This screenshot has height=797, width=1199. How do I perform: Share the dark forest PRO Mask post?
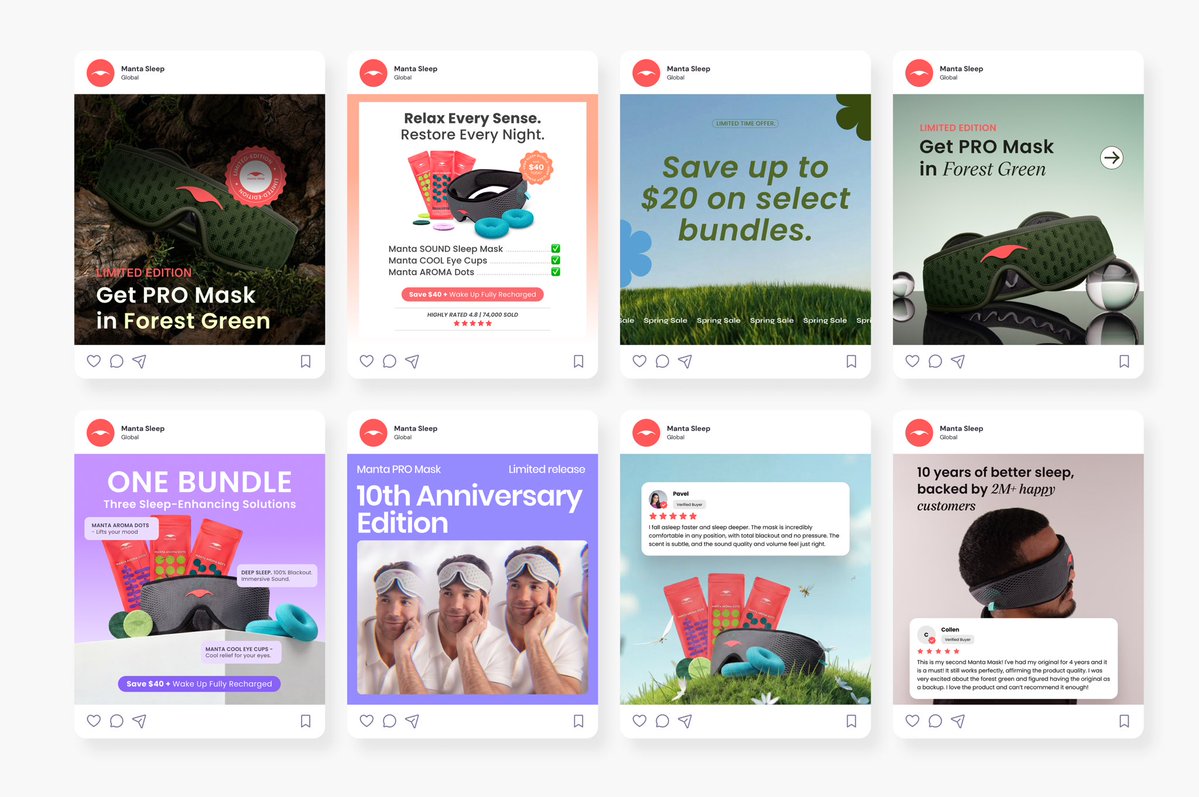click(x=139, y=361)
